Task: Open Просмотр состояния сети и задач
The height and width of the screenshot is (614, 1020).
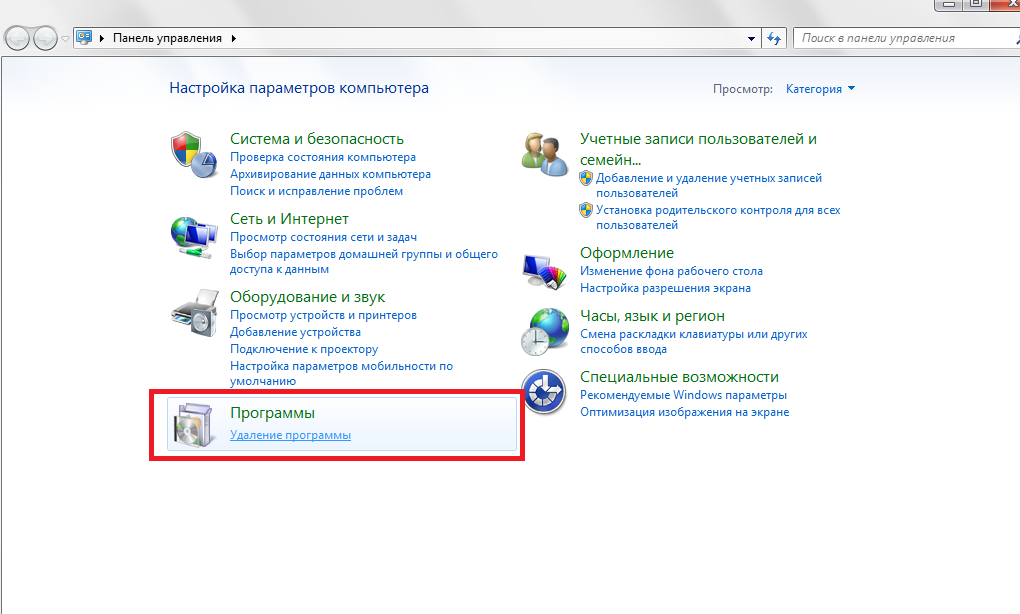Action: (323, 237)
